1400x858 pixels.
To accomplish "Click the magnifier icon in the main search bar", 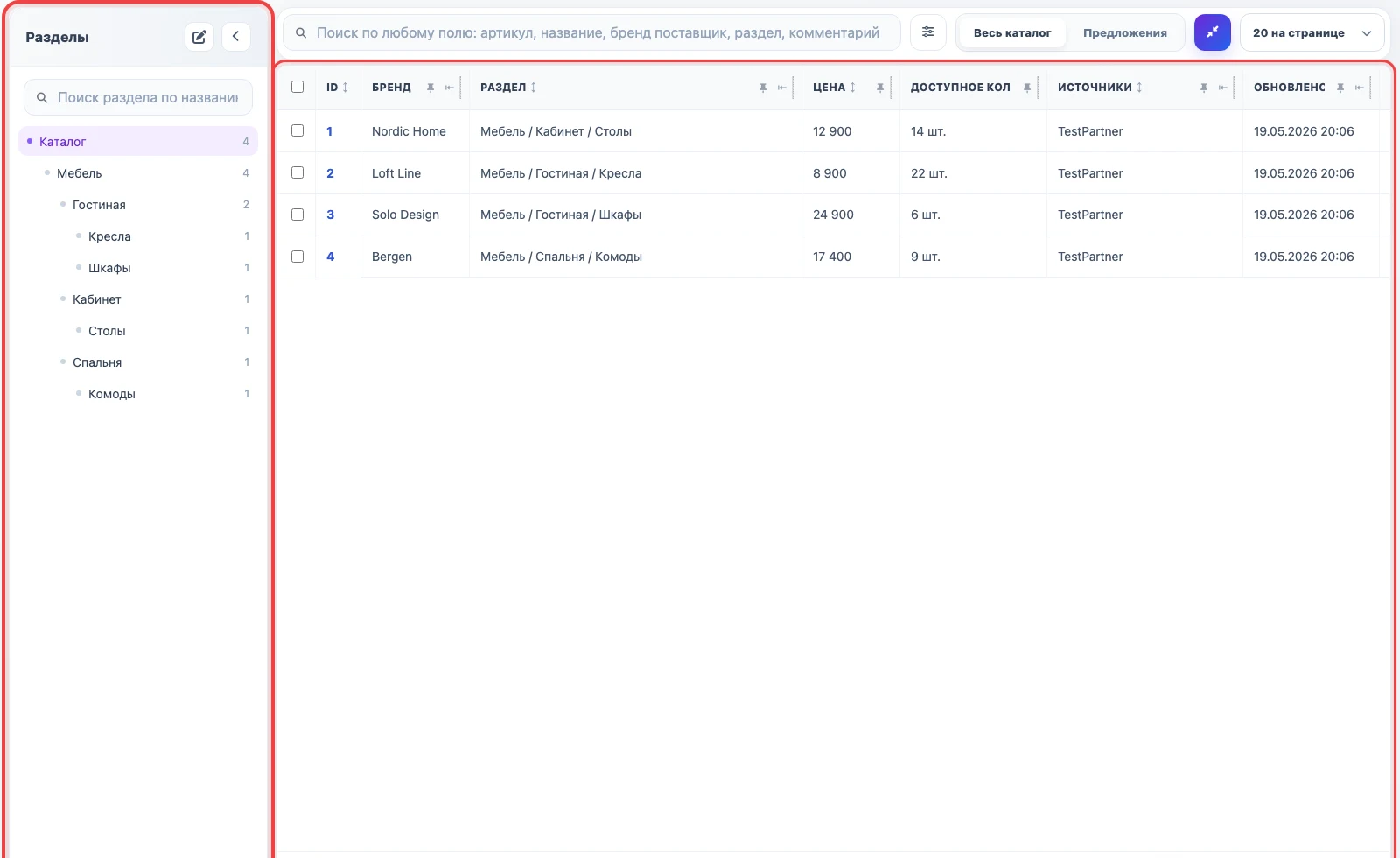I will (x=301, y=32).
